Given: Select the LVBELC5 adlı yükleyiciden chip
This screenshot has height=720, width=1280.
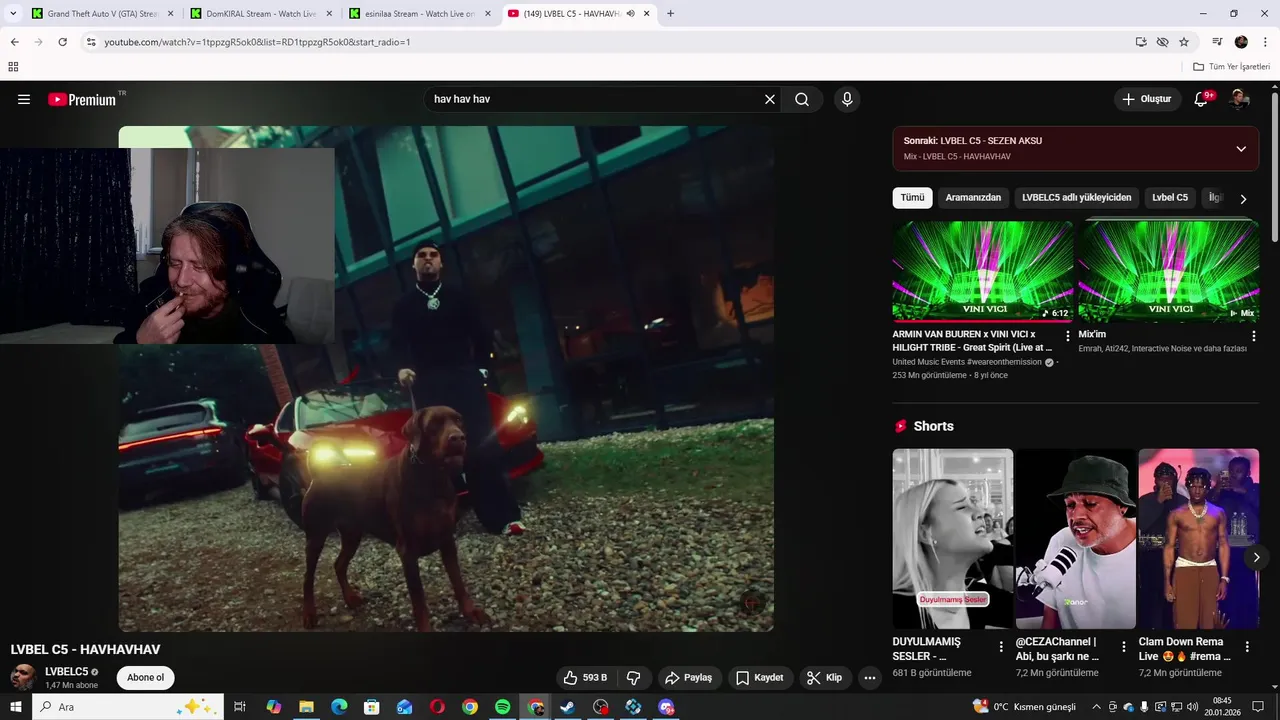Looking at the screenshot, I should point(1076,197).
